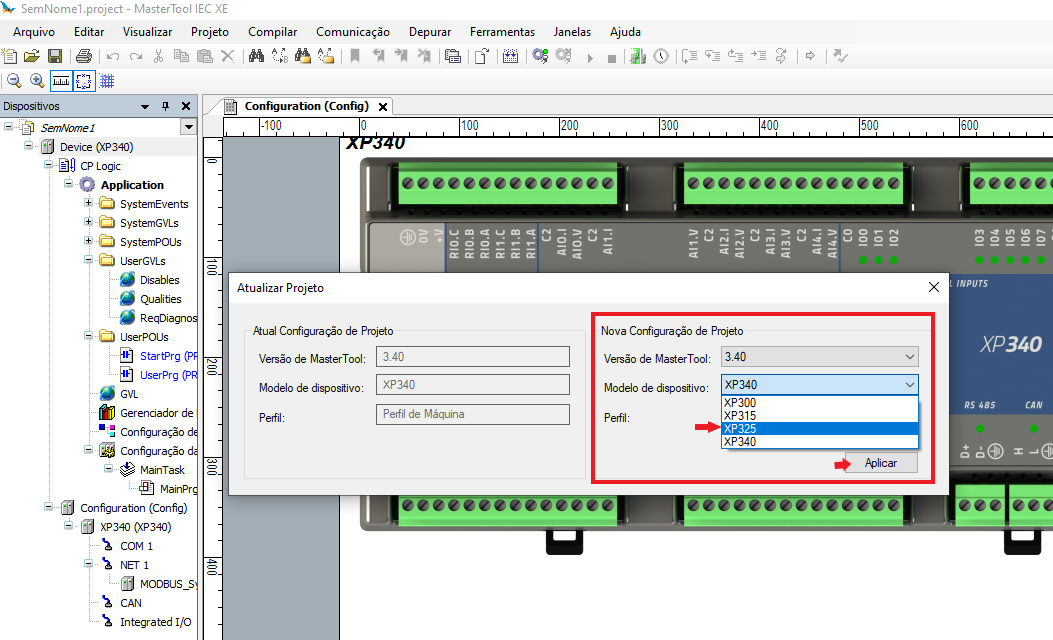Click the New File toolbar icon
Viewport: 1053px width, 640px height.
point(9,56)
